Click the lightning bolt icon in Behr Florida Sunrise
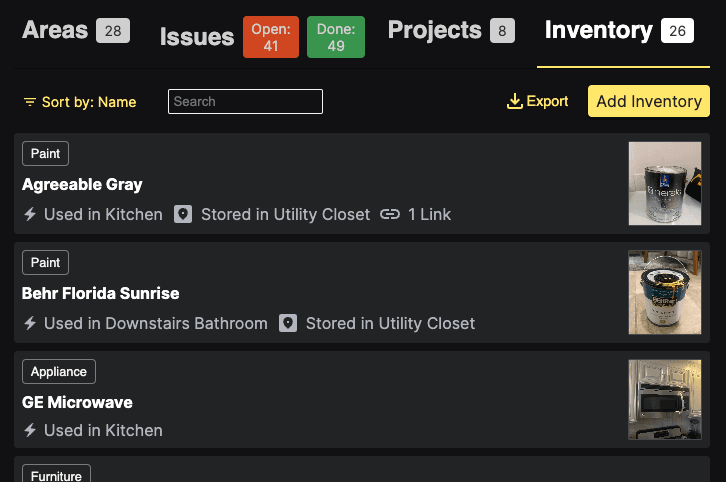 point(30,323)
